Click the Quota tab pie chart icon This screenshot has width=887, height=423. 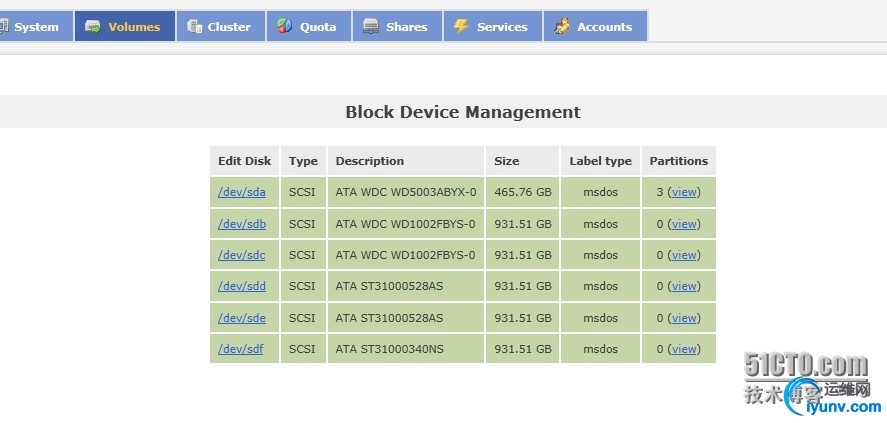[x=285, y=26]
